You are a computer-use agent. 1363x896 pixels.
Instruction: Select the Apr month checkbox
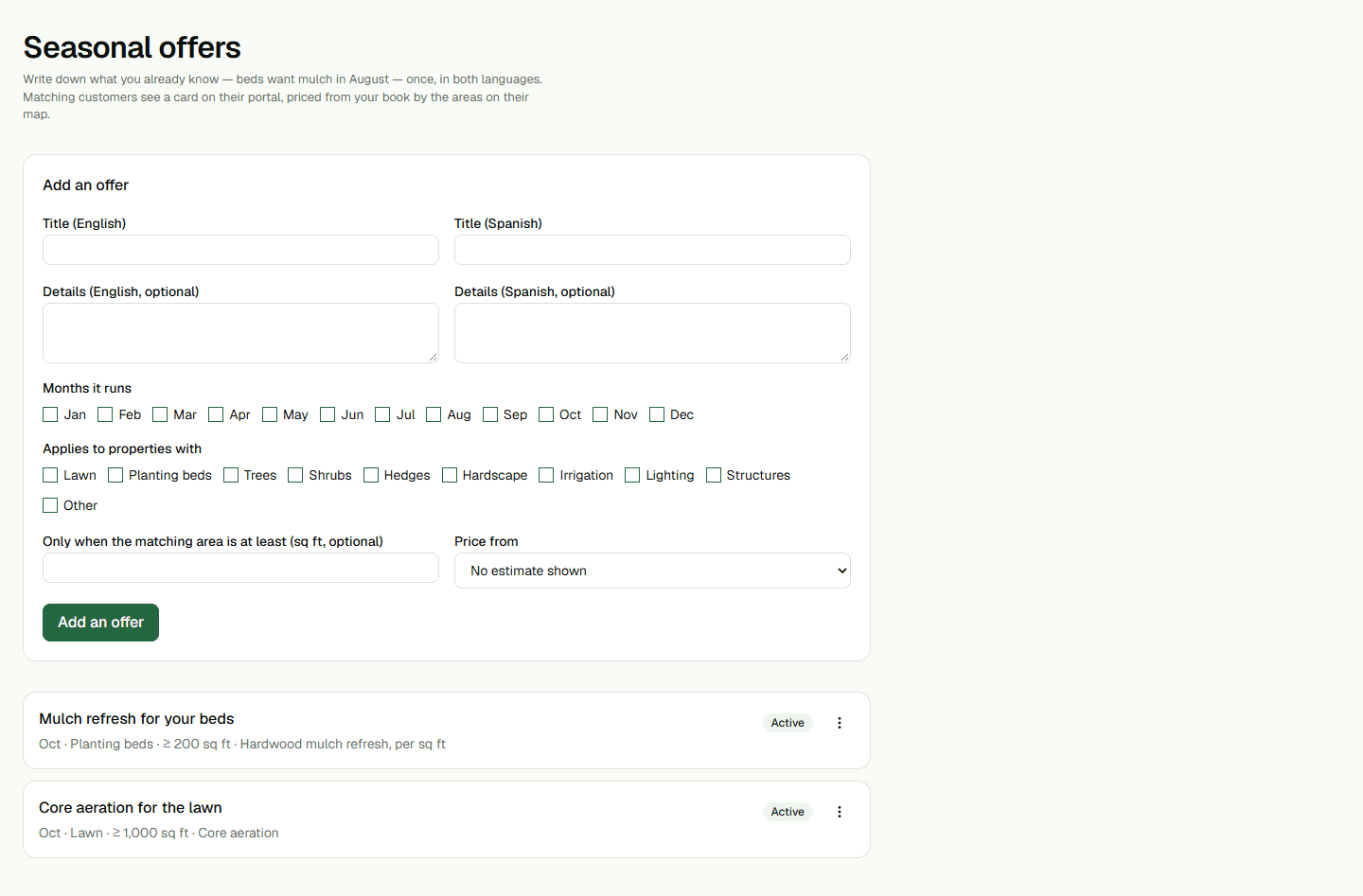pyautogui.click(x=216, y=414)
